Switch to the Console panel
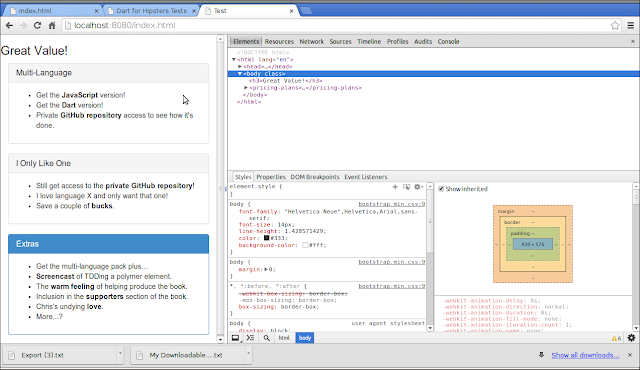Viewport: 640px width, 370px height. pos(448,42)
